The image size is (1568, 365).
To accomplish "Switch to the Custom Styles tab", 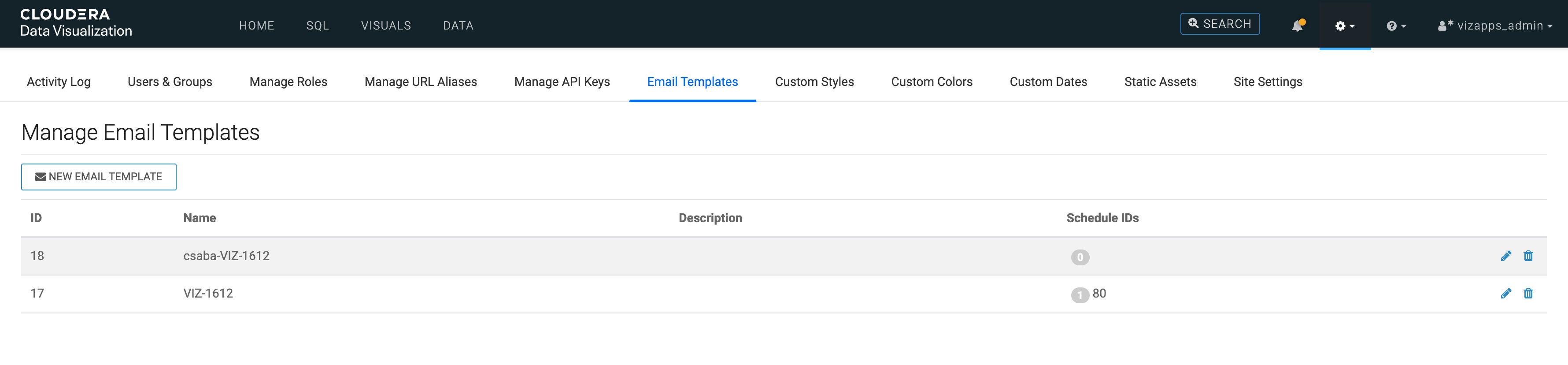I will pyautogui.click(x=814, y=82).
